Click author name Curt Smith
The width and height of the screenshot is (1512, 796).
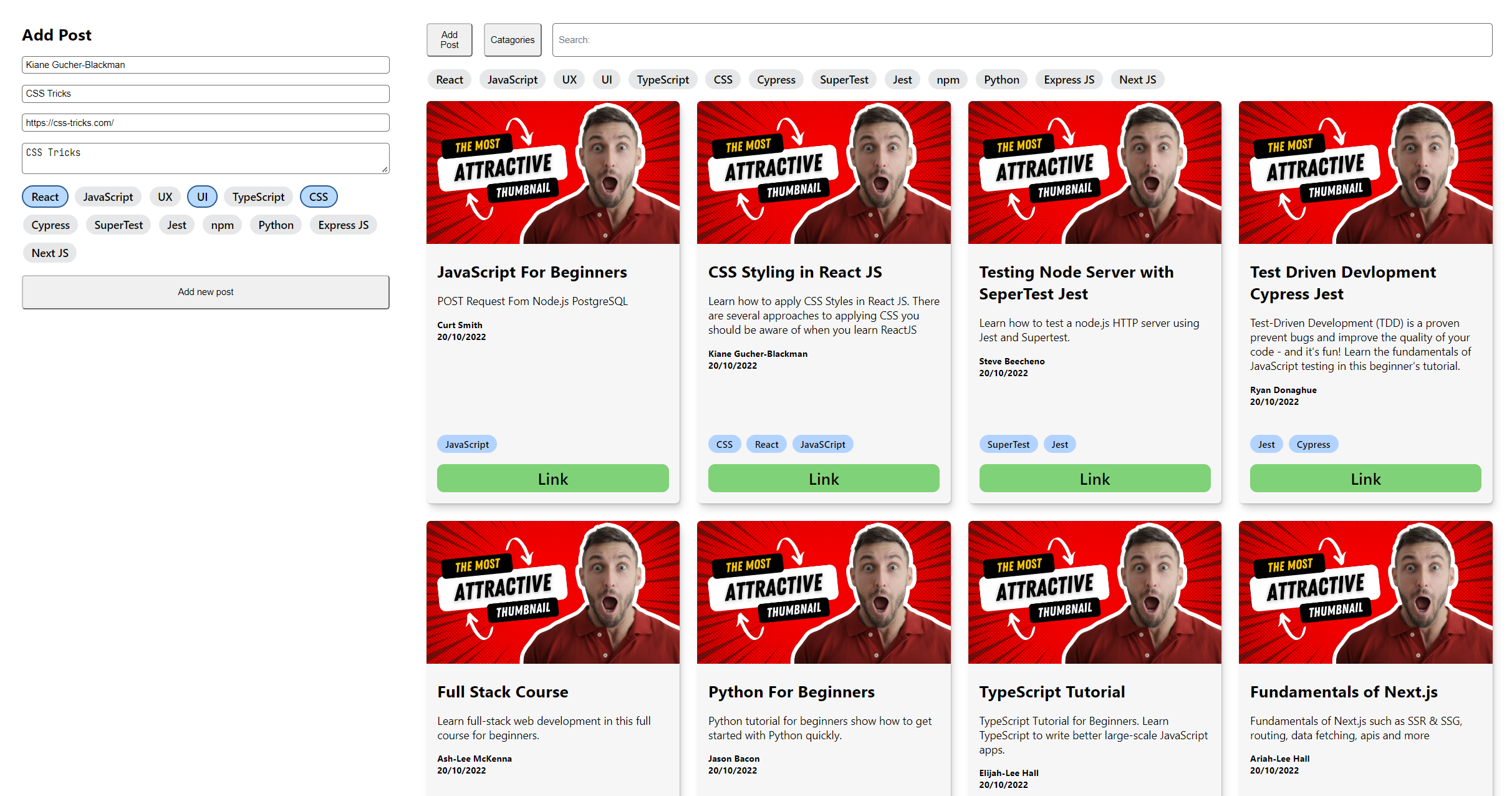[460, 325]
